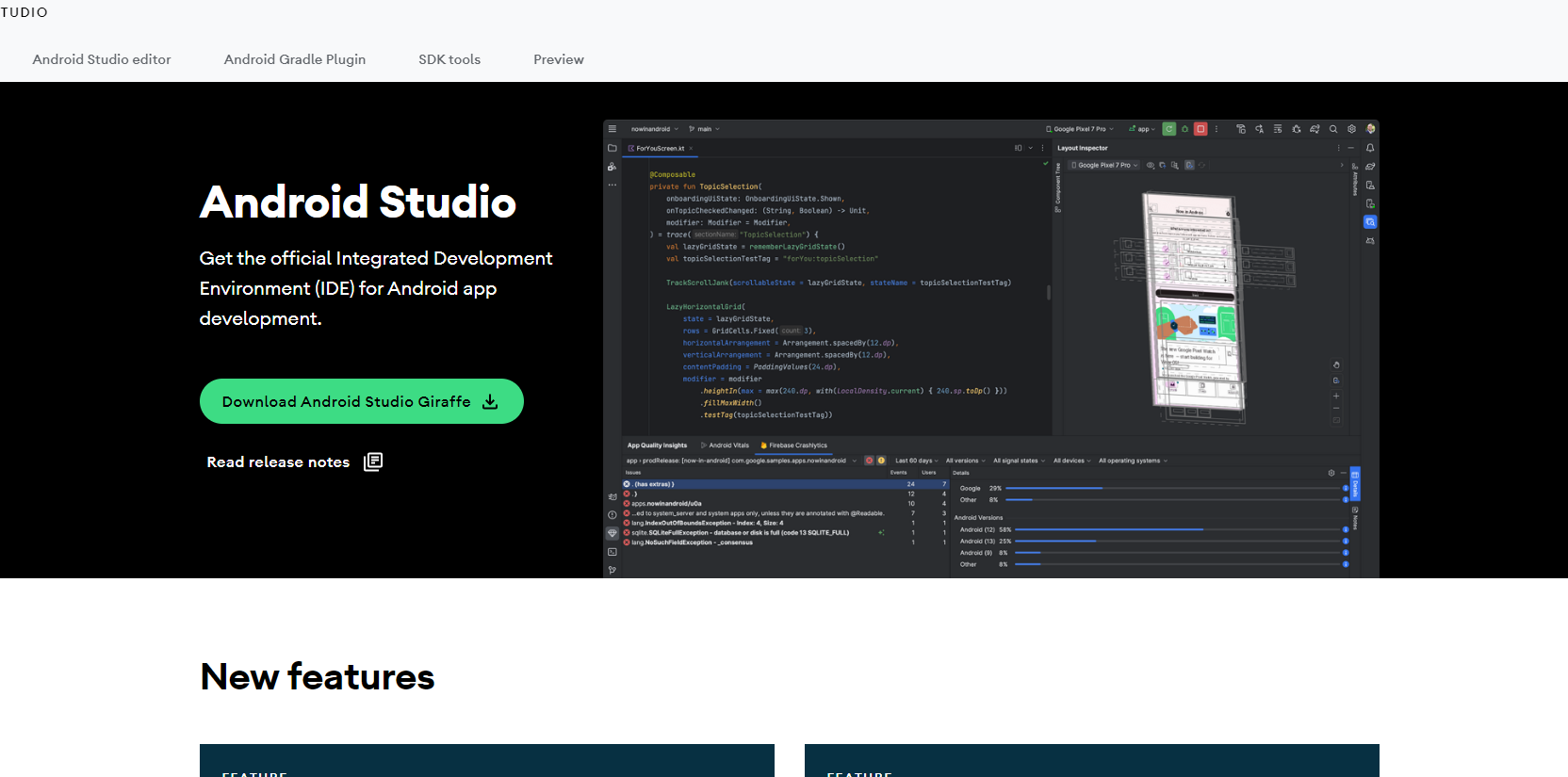
Task: Click the document icon beside Read release notes
Action: coord(373,461)
